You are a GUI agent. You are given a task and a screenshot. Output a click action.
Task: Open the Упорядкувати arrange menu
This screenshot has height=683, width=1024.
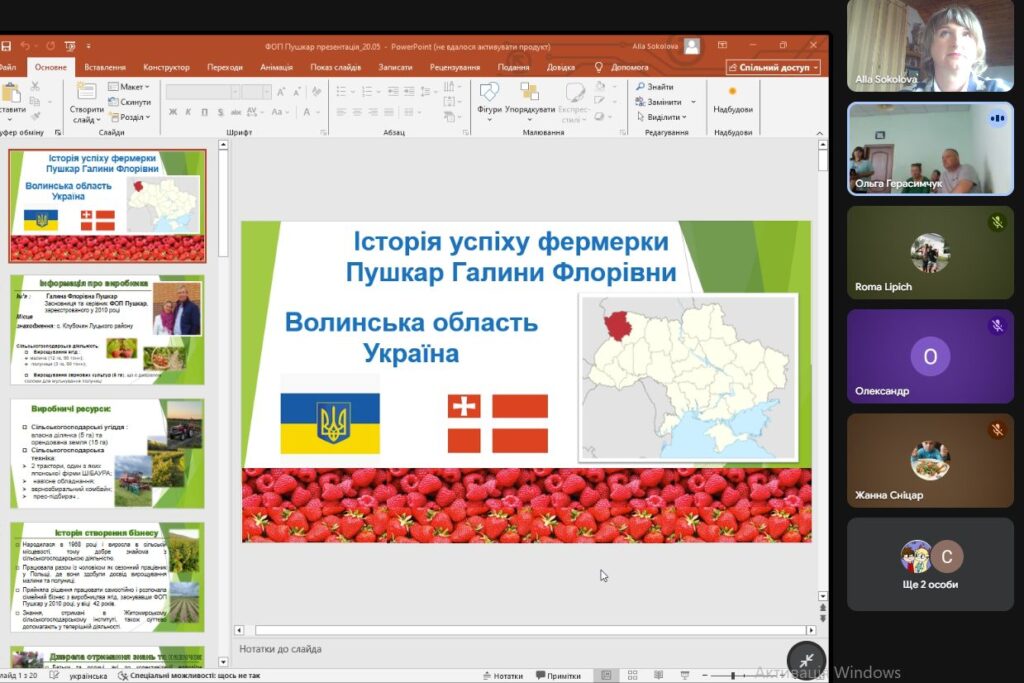click(x=530, y=101)
